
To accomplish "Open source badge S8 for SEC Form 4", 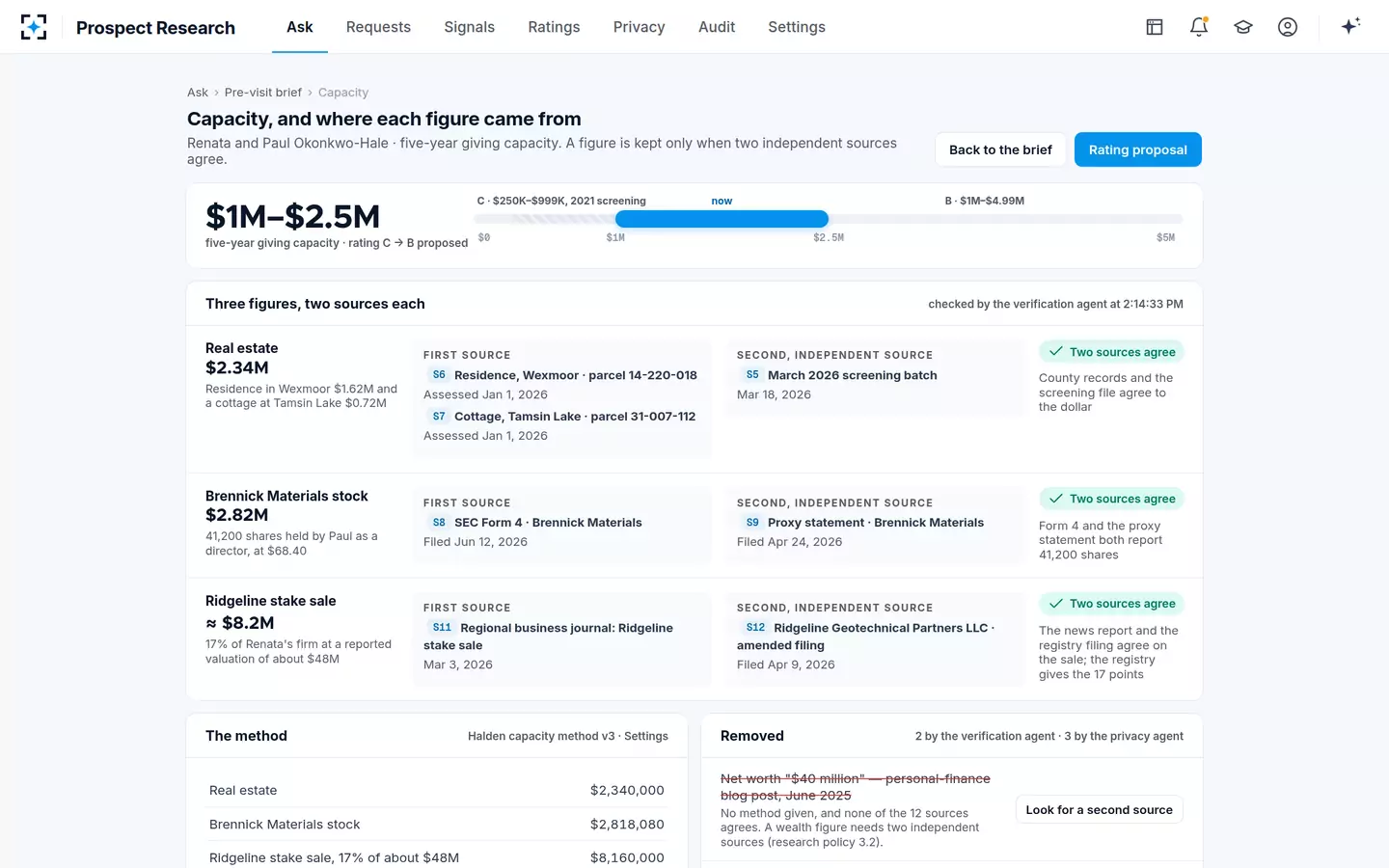I will pyautogui.click(x=439, y=523).
